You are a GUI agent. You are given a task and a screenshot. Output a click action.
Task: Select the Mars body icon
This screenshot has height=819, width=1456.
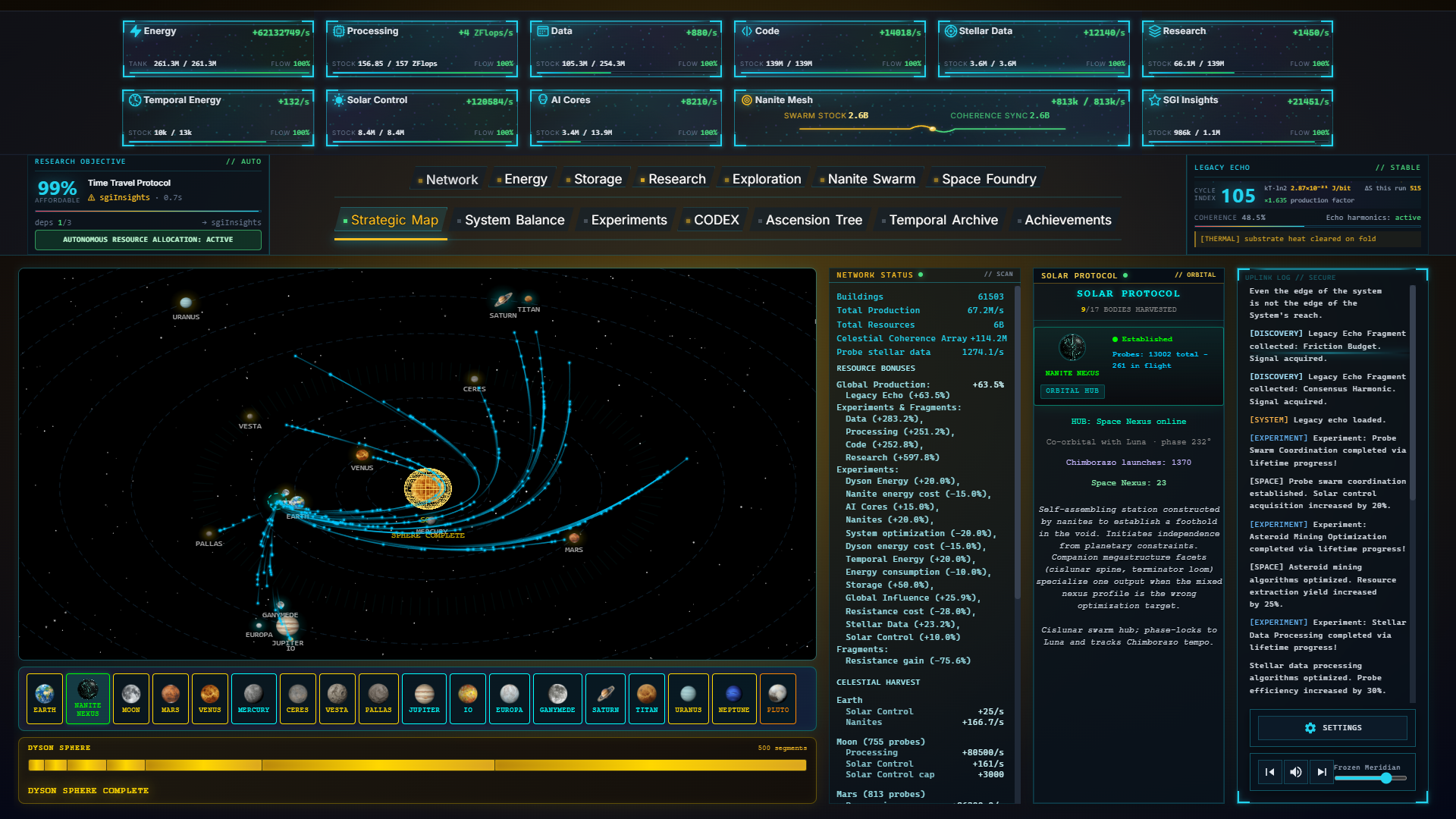coord(171,698)
